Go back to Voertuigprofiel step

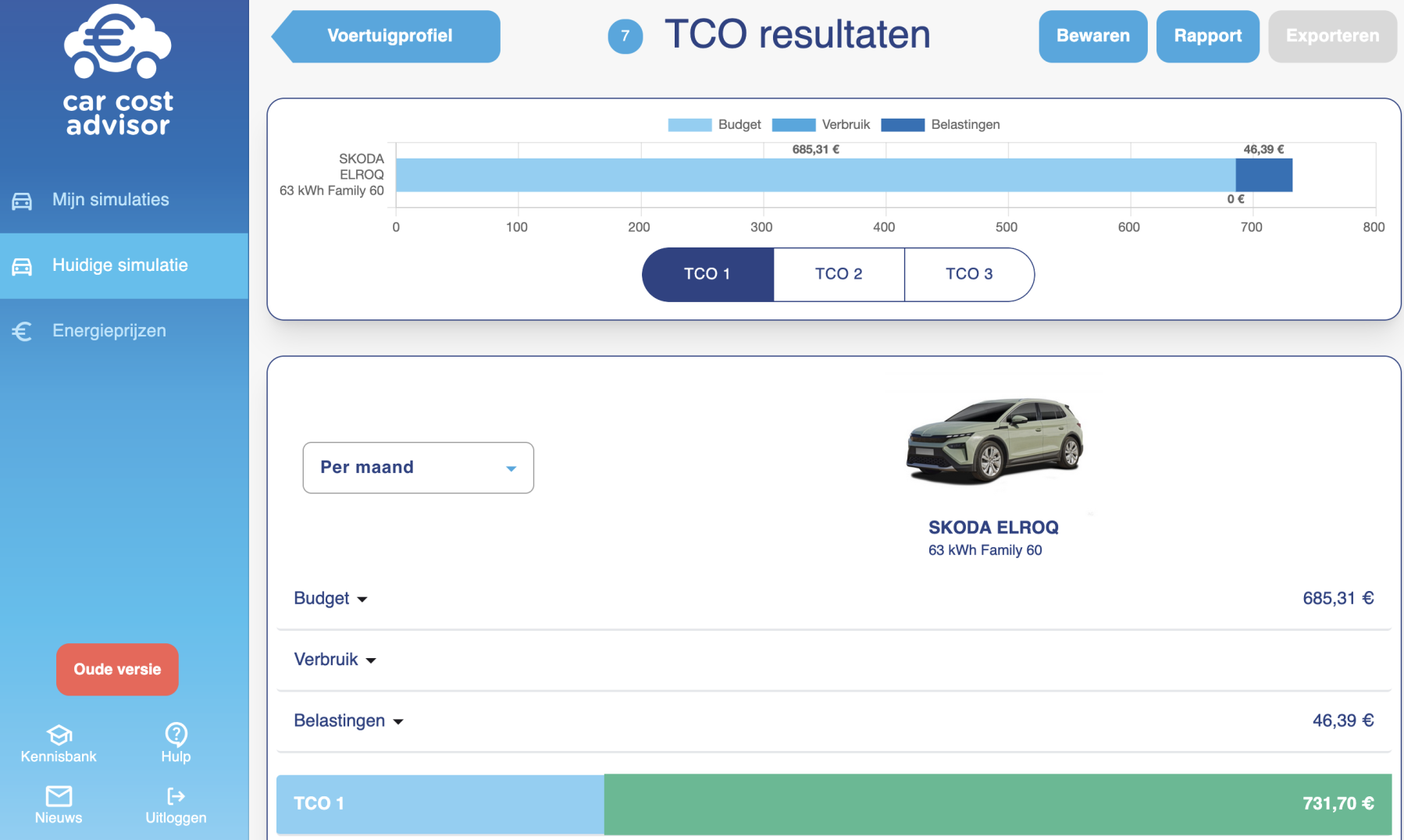tap(388, 36)
